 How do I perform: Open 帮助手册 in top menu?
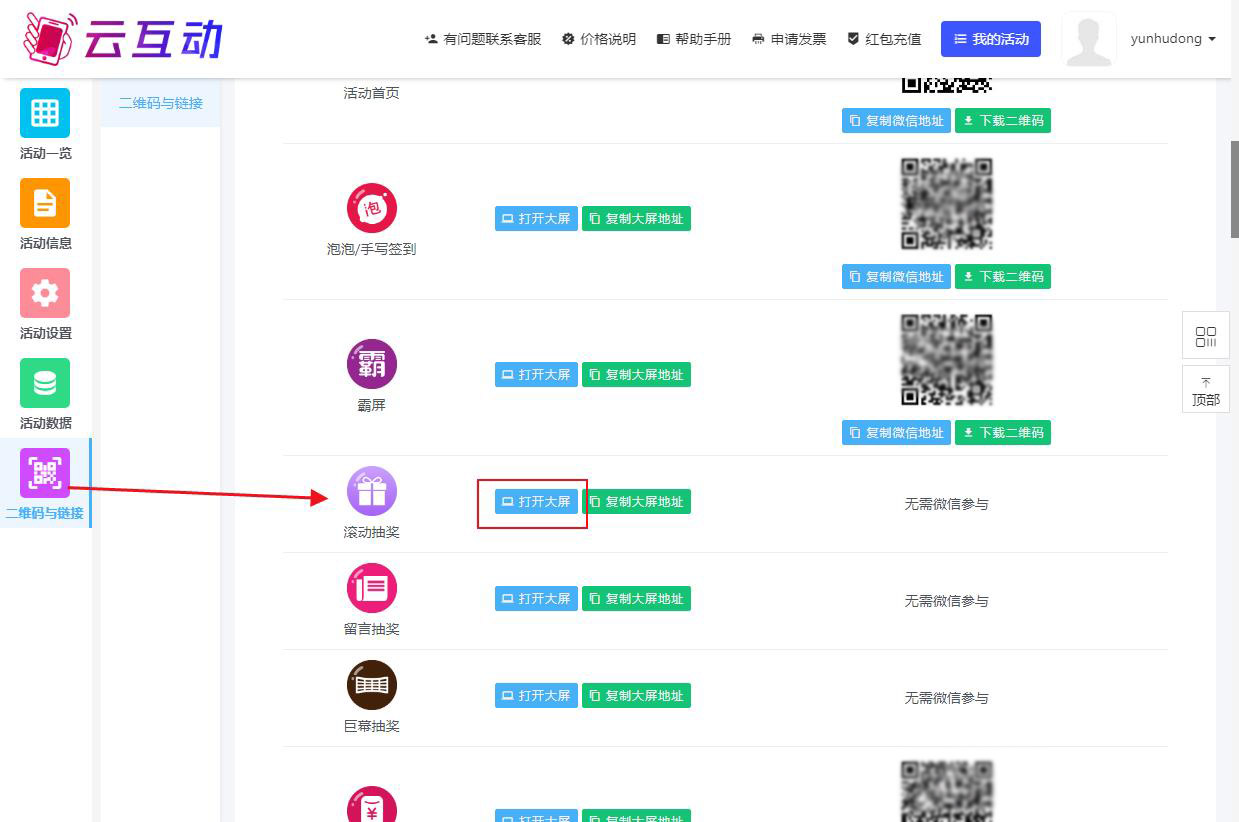click(x=694, y=39)
